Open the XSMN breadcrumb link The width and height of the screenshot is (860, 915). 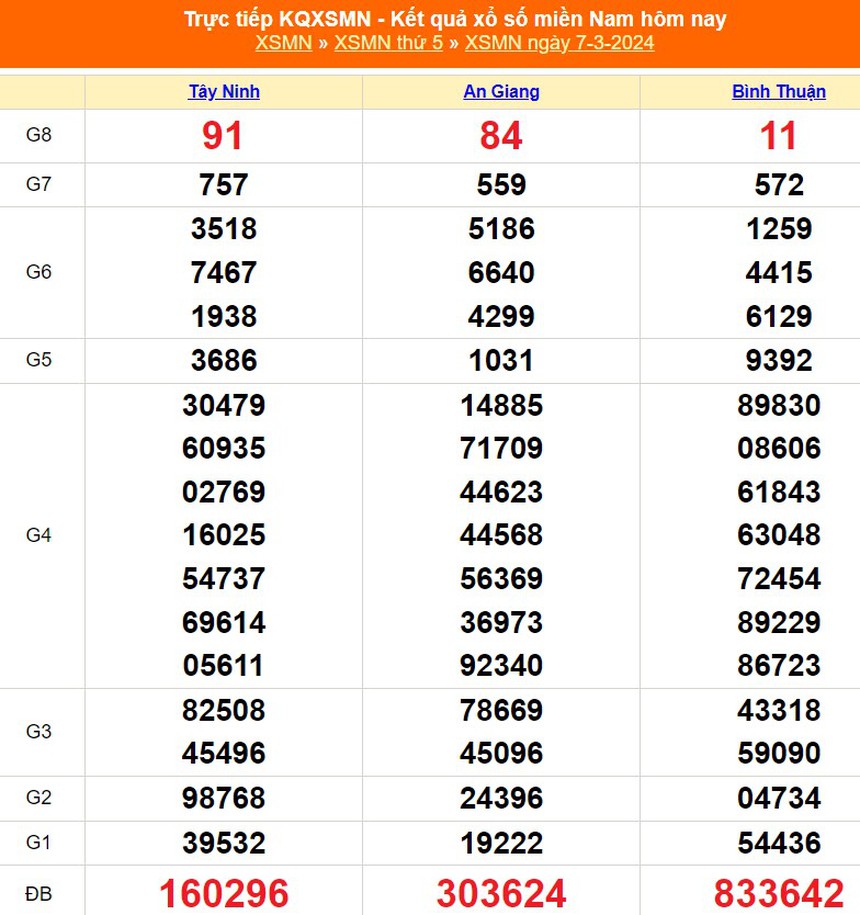click(x=282, y=43)
